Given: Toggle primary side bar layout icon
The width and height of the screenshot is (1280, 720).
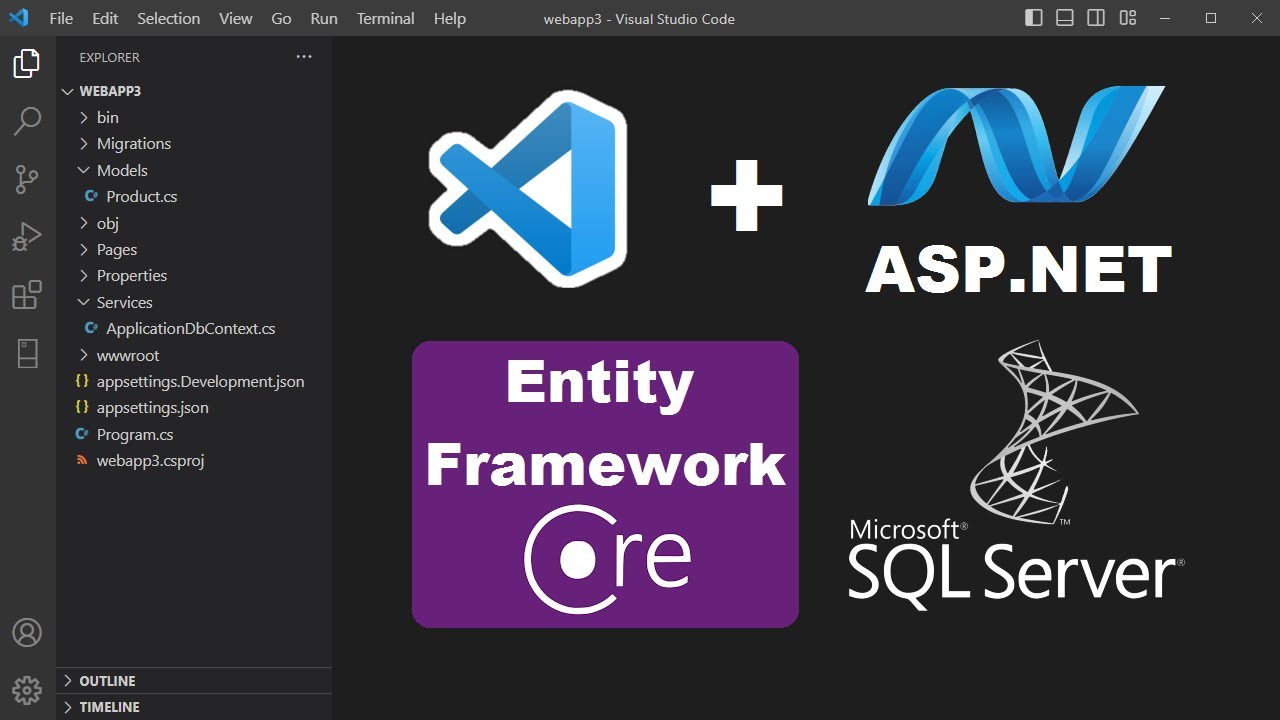Looking at the screenshot, I should [1034, 18].
